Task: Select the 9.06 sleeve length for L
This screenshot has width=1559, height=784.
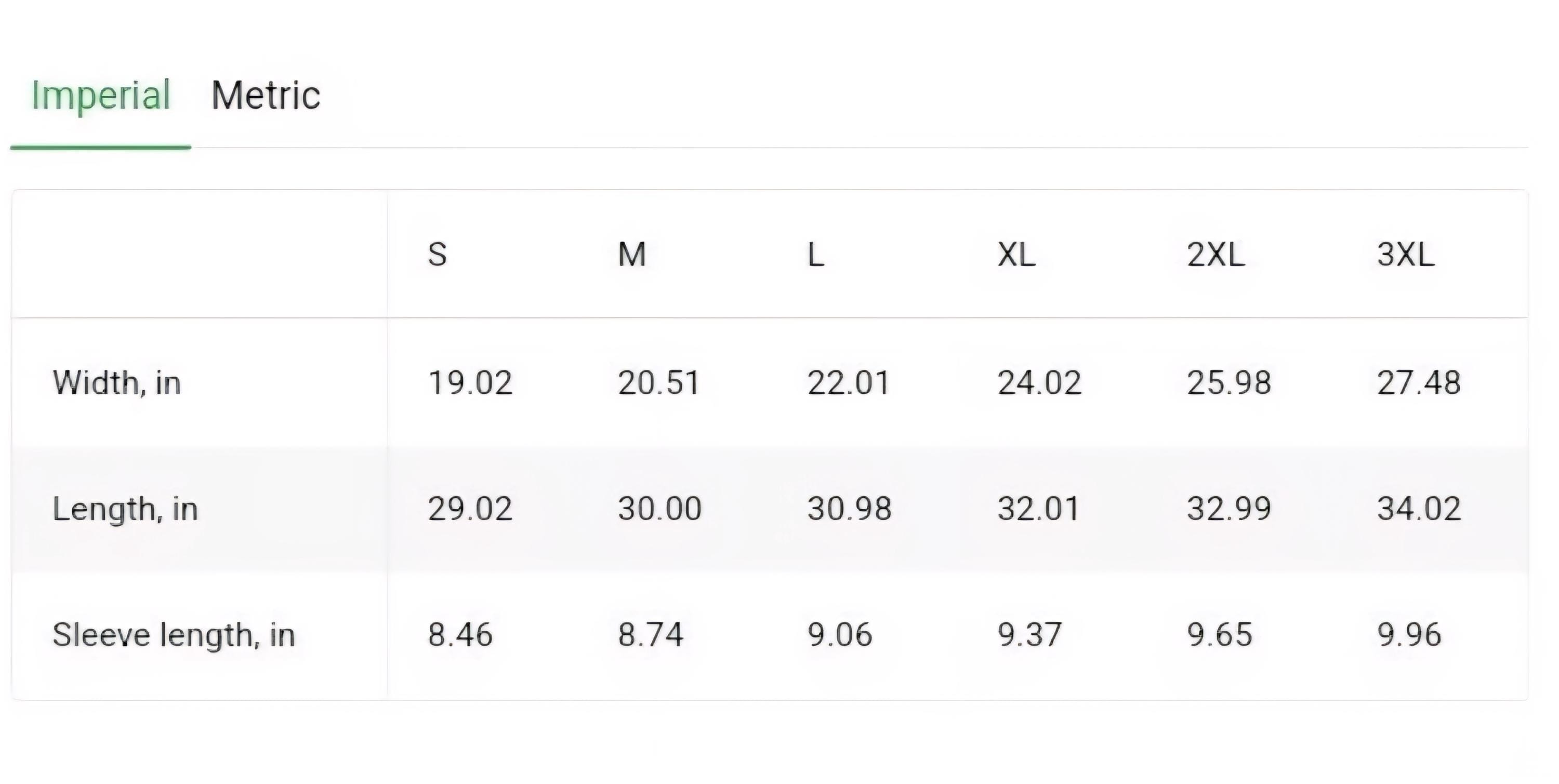Action: pyautogui.click(x=840, y=634)
